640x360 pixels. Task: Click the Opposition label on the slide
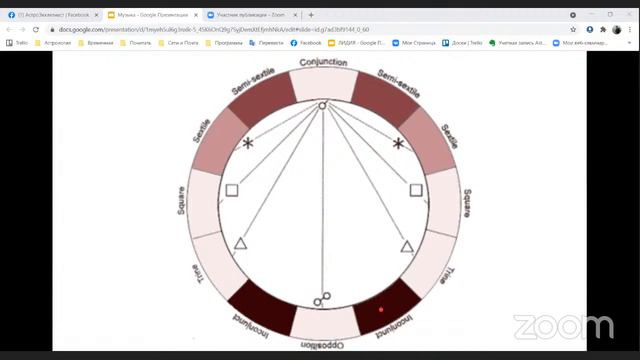pyautogui.click(x=322, y=345)
